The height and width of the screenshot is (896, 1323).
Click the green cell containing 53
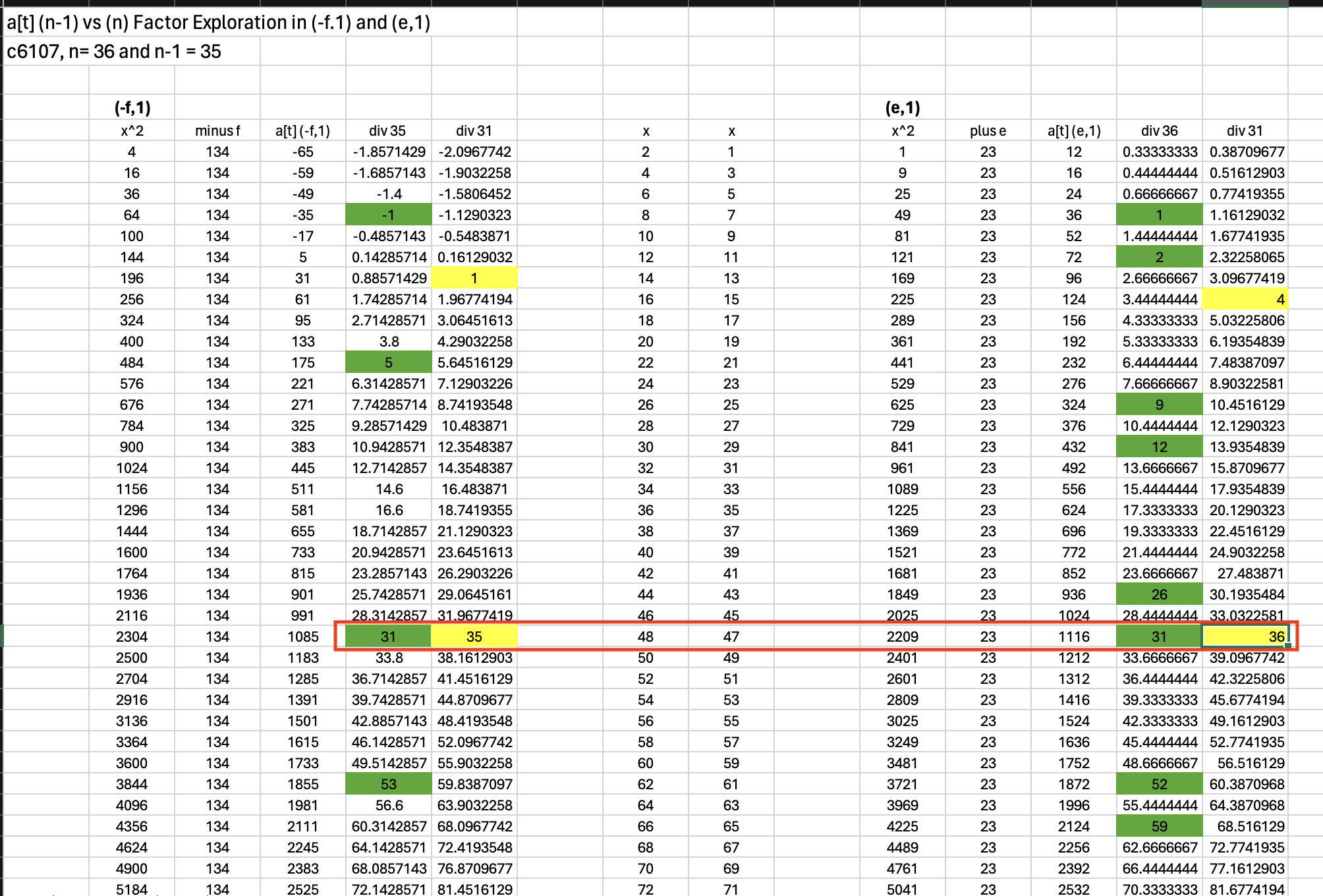tap(389, 784)
